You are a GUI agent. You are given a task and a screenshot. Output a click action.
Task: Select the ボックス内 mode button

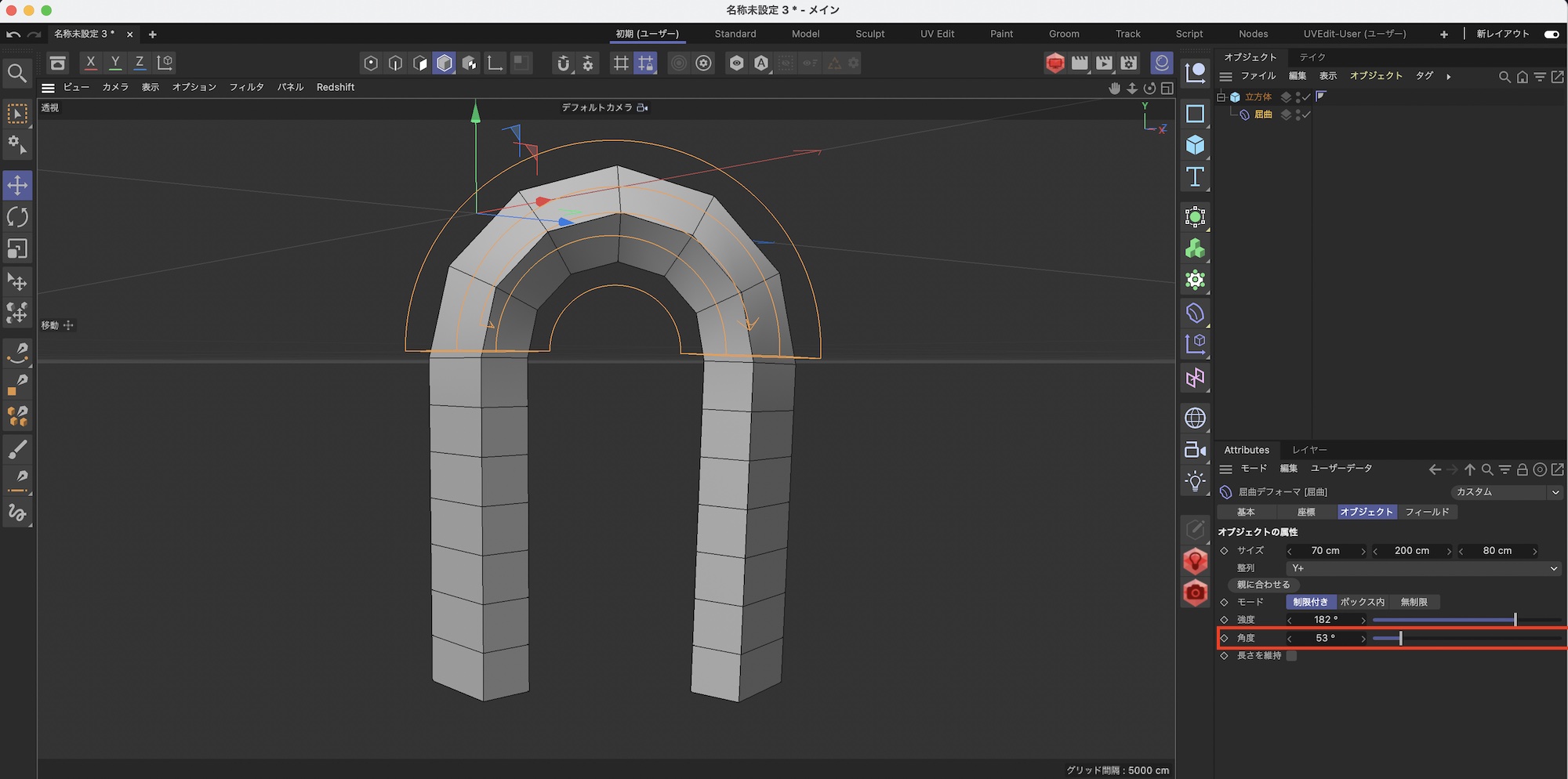coord(1362,602)
